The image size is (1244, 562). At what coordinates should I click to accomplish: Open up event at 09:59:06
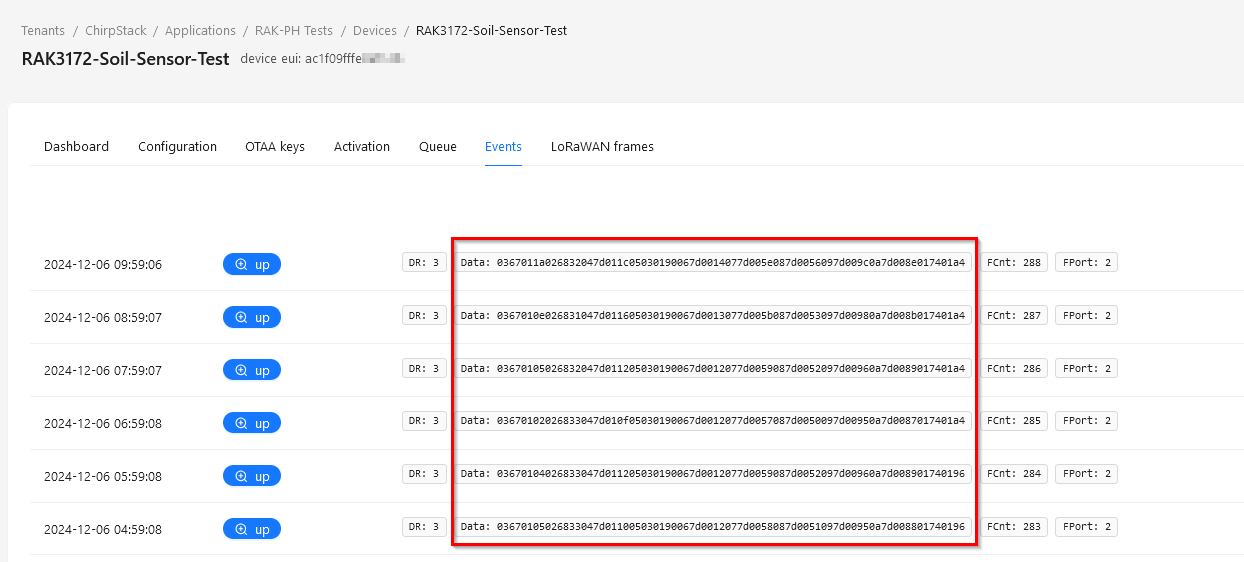pyautogui.click(x=252, y=264)
